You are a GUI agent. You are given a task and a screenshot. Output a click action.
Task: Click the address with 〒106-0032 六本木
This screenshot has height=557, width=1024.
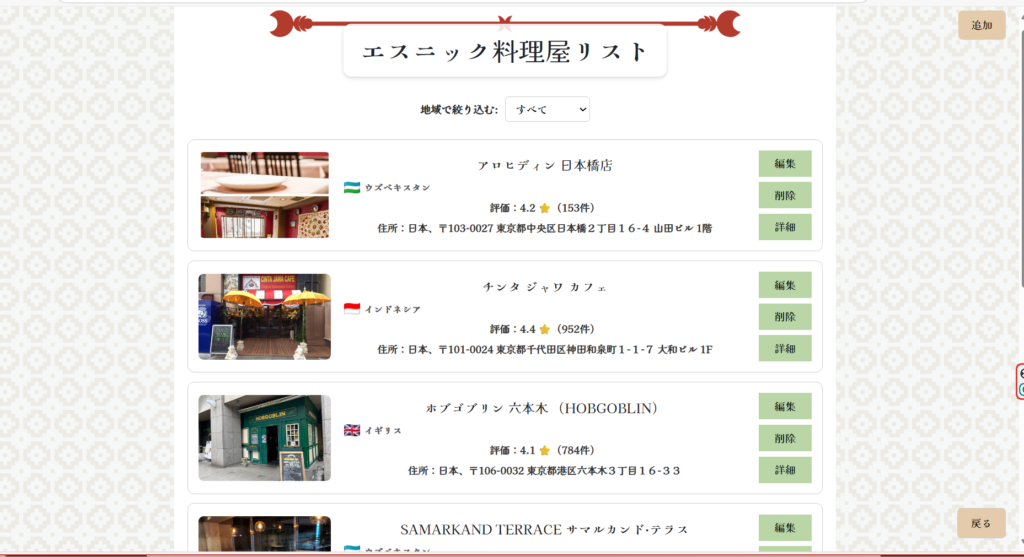point(544,471)
